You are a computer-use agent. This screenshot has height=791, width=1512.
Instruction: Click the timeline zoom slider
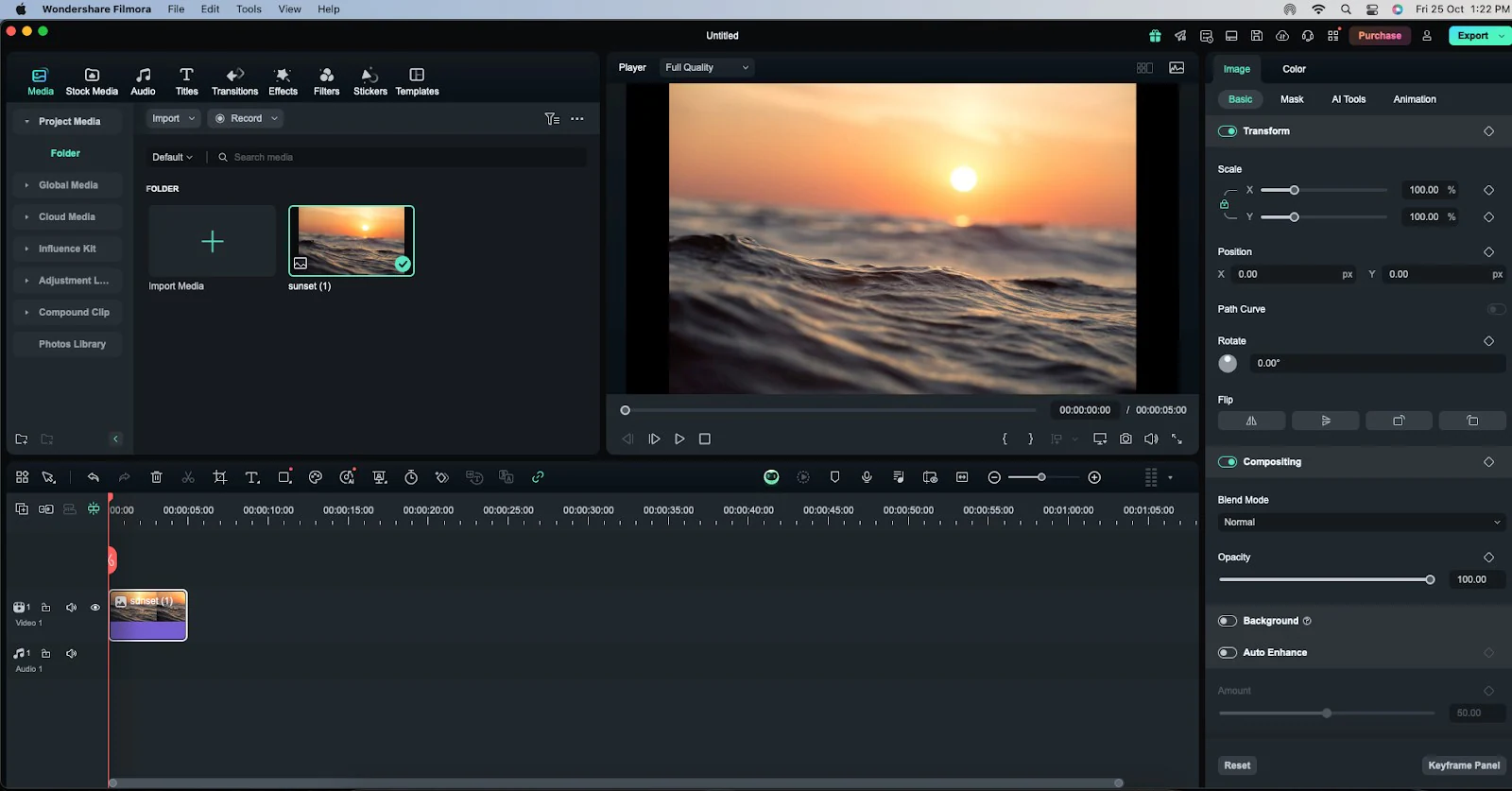point(1042,477)
